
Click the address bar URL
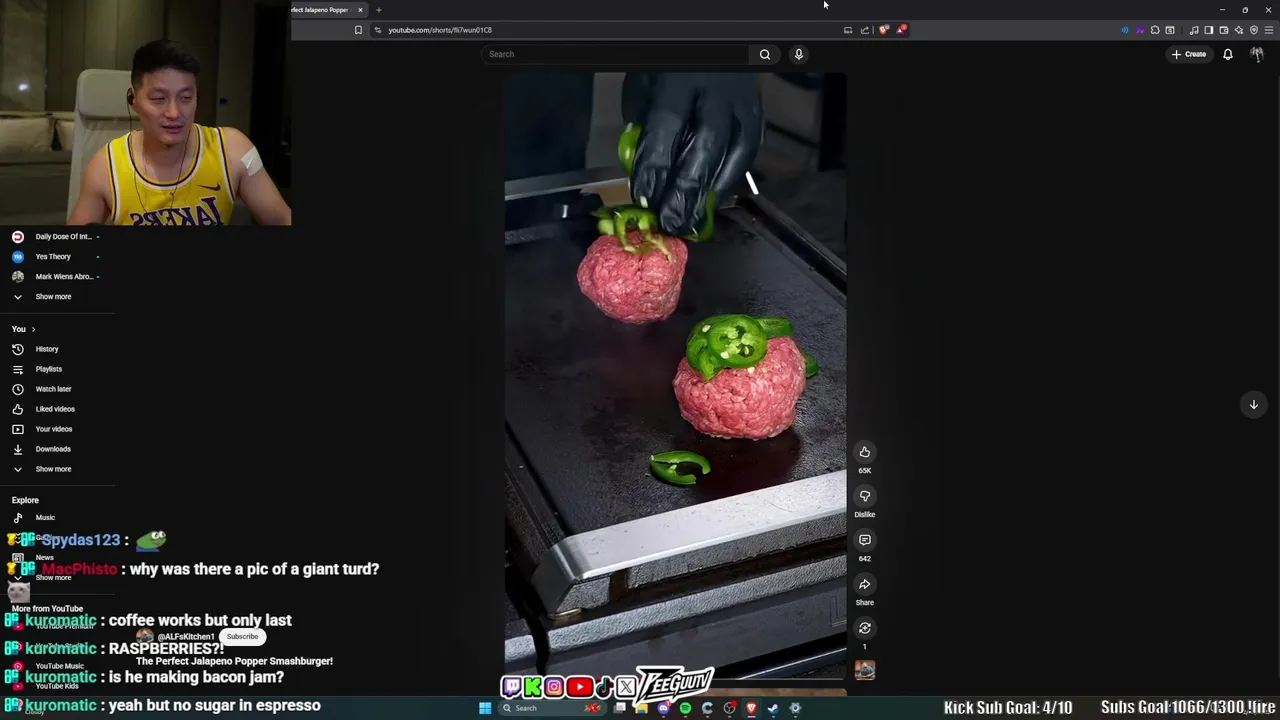coord(440,30)
